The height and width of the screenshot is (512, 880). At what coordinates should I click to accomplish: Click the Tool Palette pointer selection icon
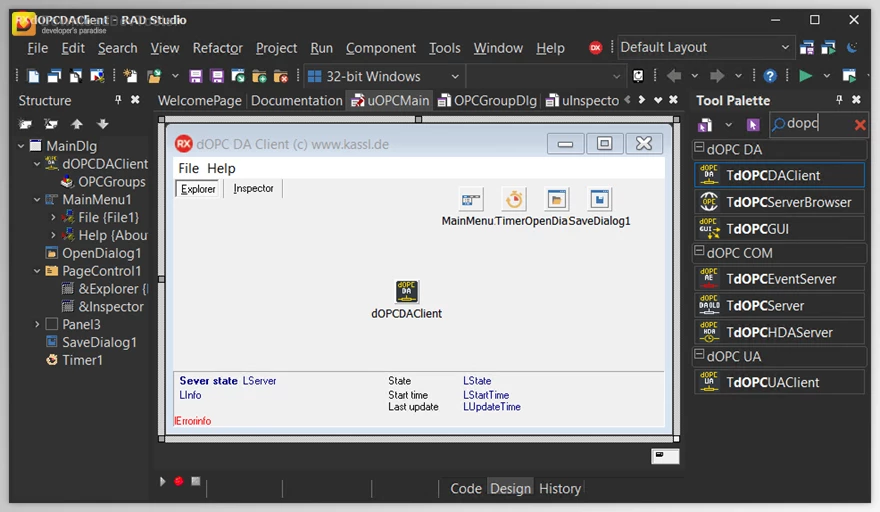753,125
